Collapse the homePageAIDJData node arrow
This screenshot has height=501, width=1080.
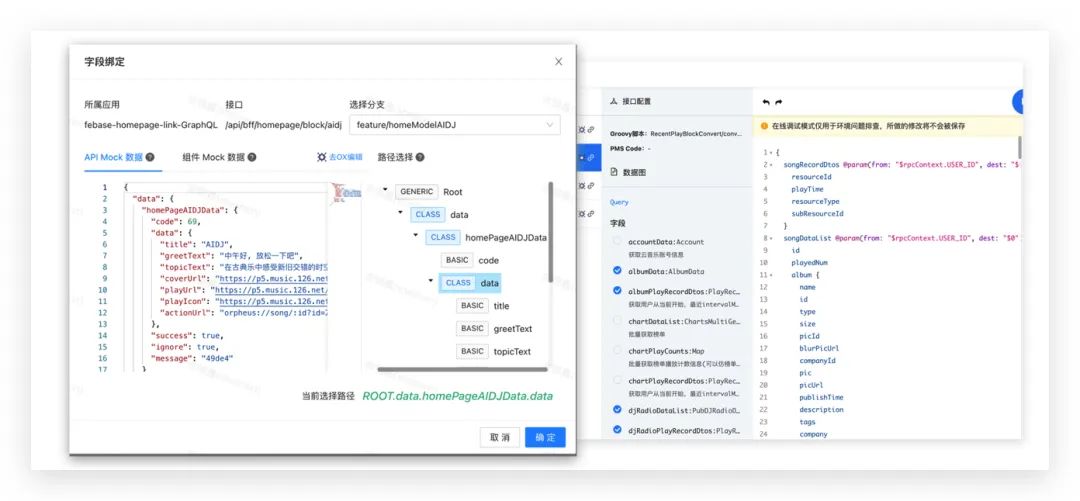[x=415, y=236]
